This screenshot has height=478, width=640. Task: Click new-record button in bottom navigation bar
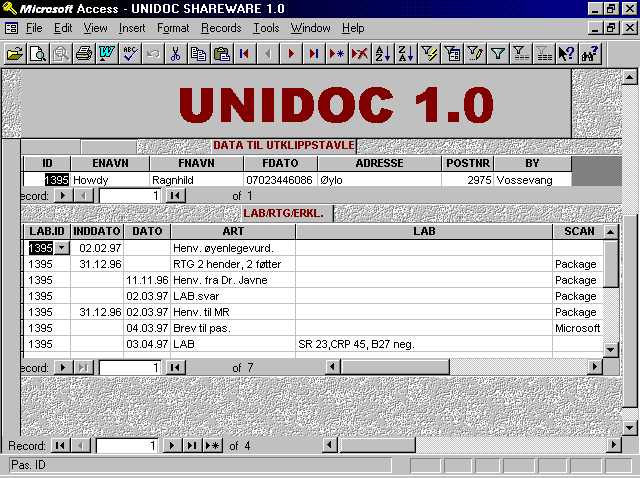click(x=212, y=445)
